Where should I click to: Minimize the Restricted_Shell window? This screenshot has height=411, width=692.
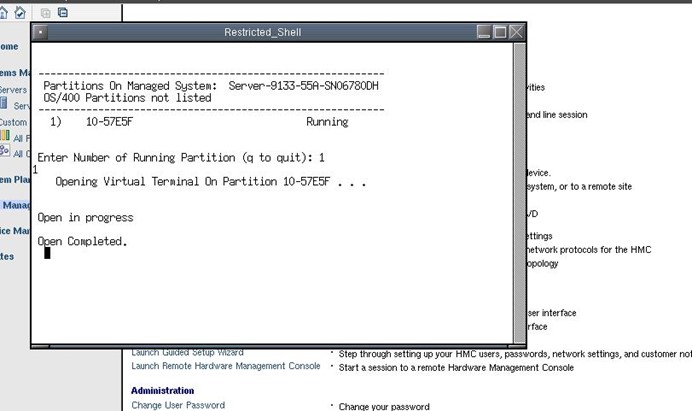(x=484, y=32)
